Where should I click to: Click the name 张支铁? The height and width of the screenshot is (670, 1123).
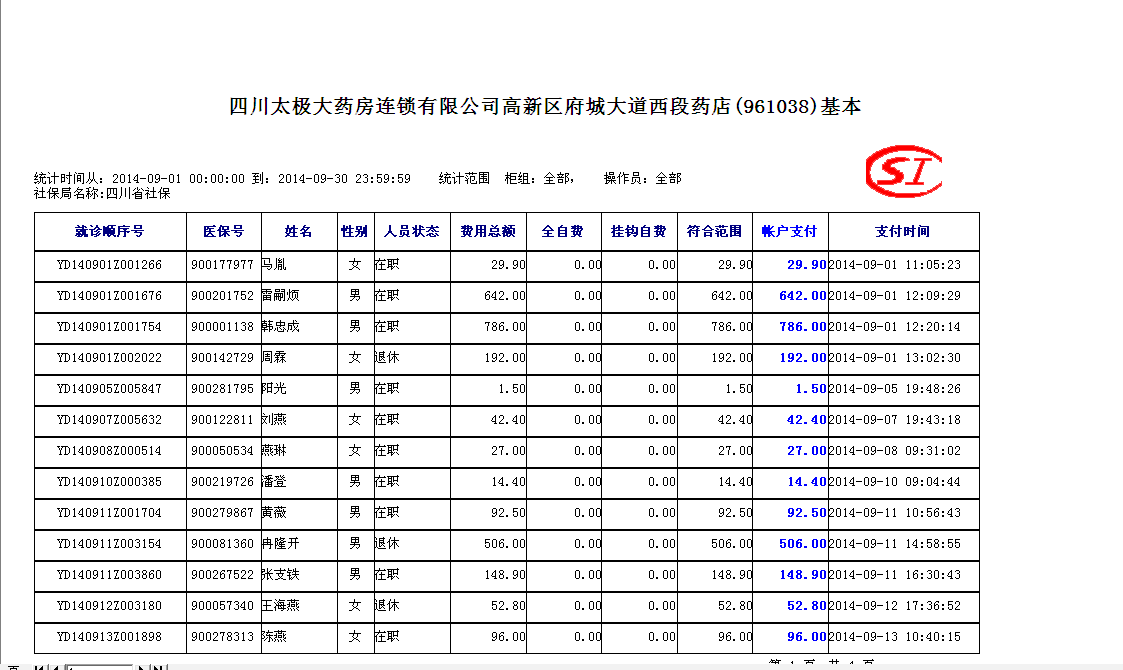pos(281,575)
